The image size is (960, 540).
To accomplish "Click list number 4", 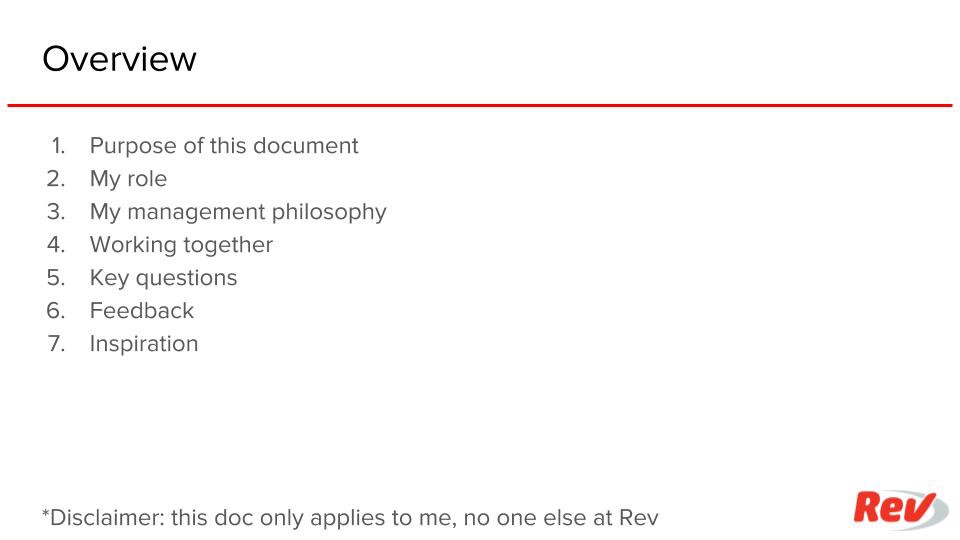I will 56,245.
